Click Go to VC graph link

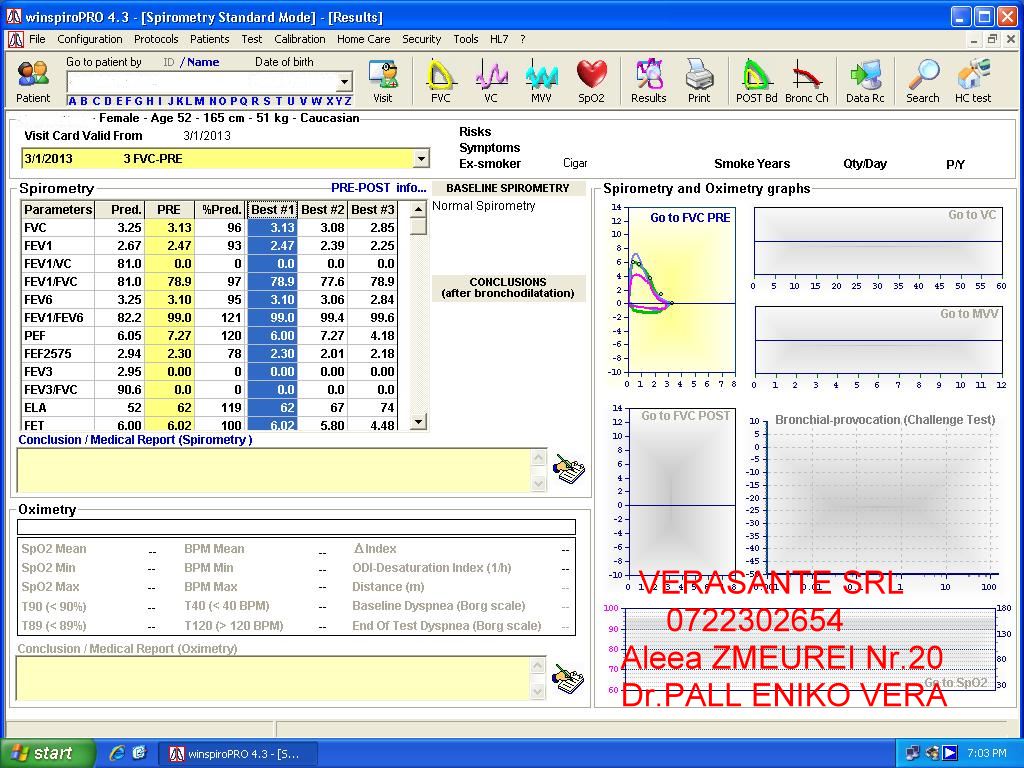[972, 215]
